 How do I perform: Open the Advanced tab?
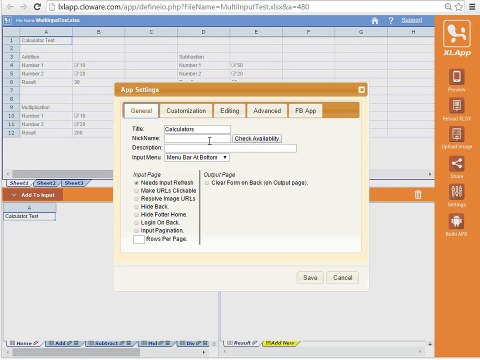click(267, 111)
